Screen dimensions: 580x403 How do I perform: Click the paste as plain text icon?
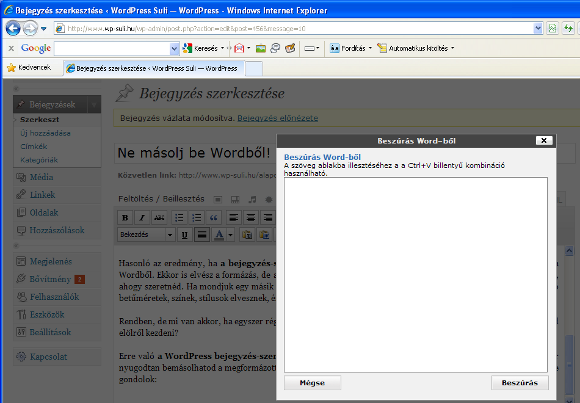(247, 235)
